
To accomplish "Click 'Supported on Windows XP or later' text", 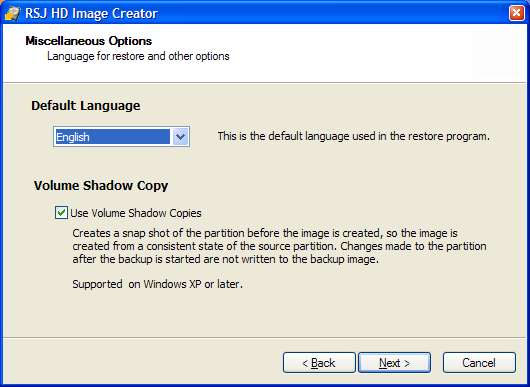I will click(x=158, y=284).
